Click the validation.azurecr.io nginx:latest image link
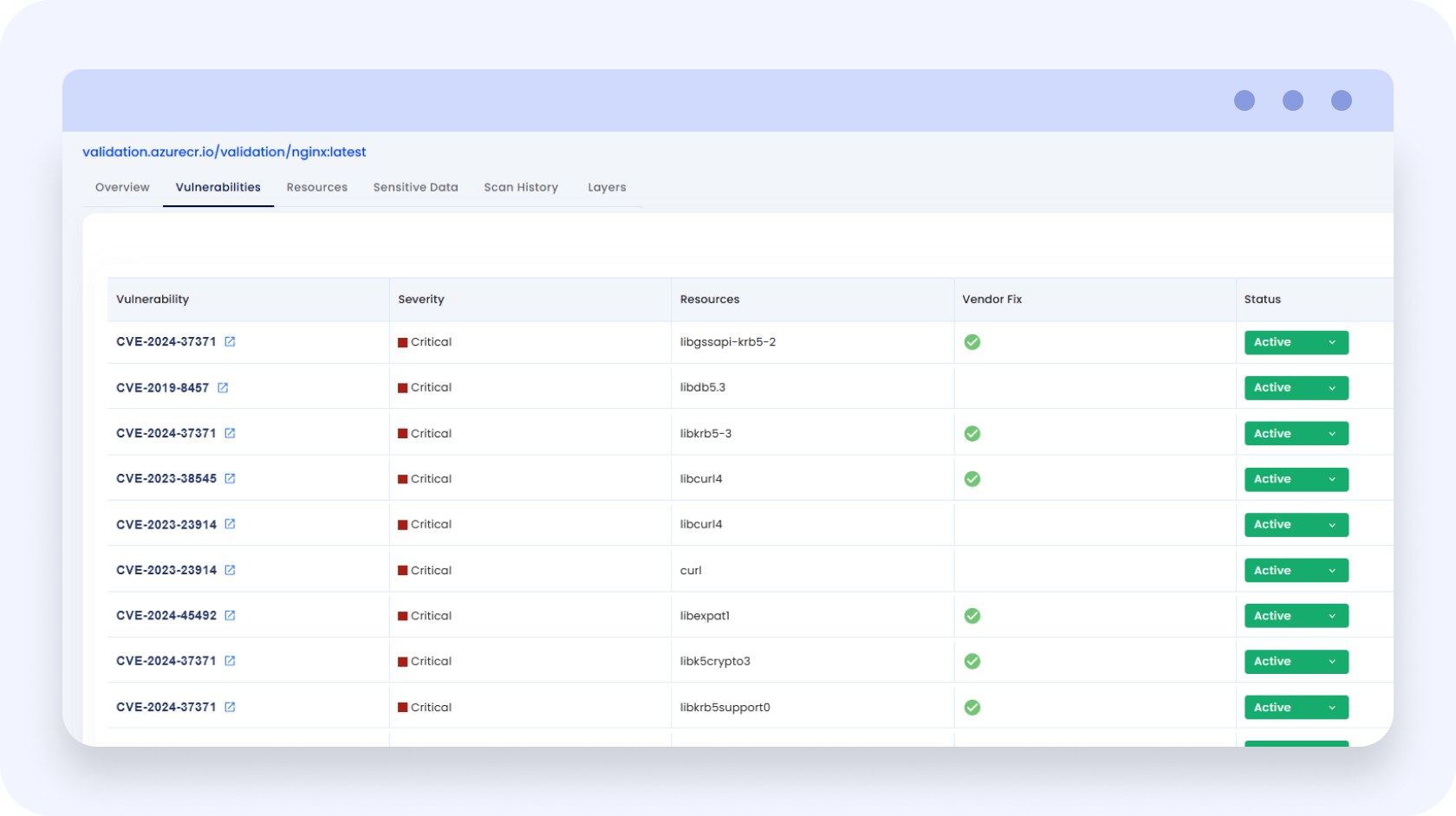The image size is (1456, 816). coord(224,152)
